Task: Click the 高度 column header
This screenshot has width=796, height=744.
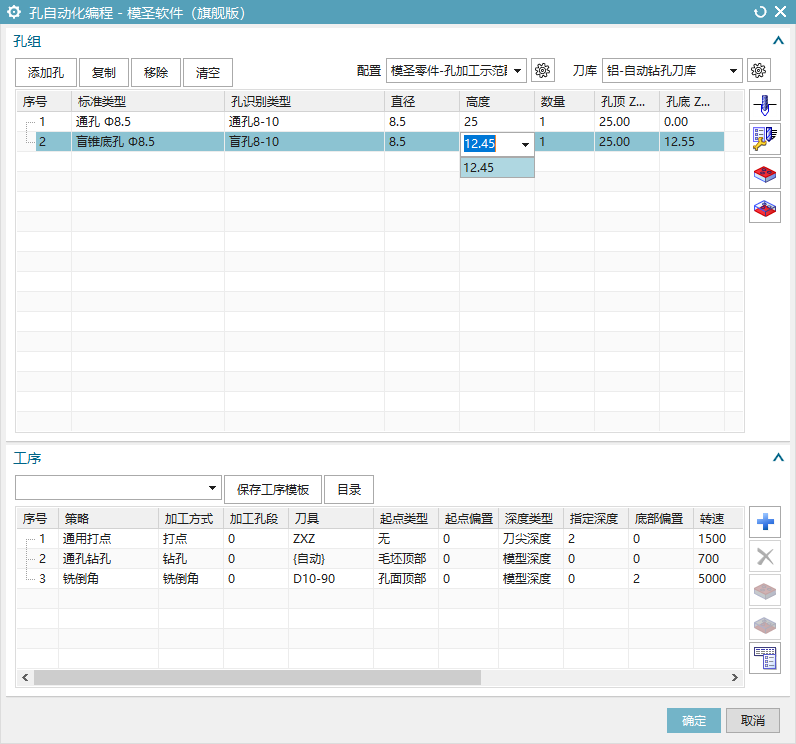Action: pyautogui.click(x=497, y=102)
